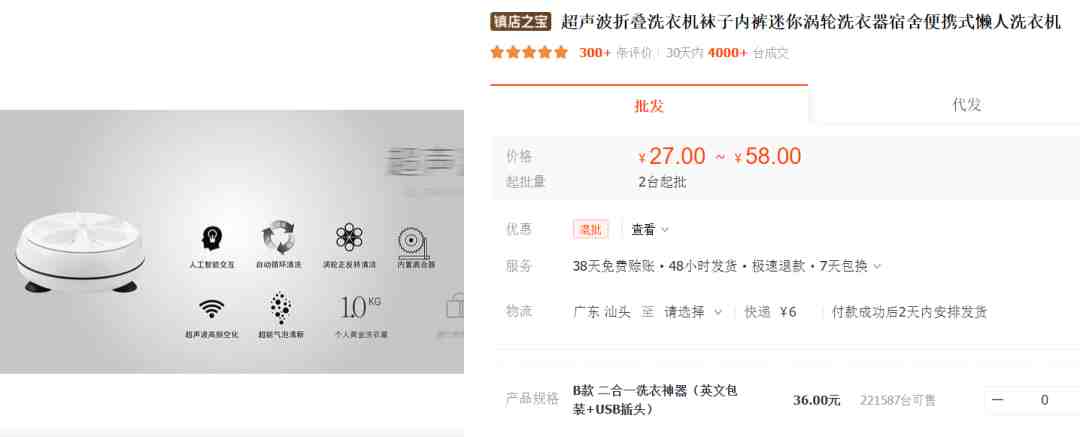Click the ultrasonic wifi wave icon
This screenshot has width=1080, height=437.
click(x=211, y=307)
